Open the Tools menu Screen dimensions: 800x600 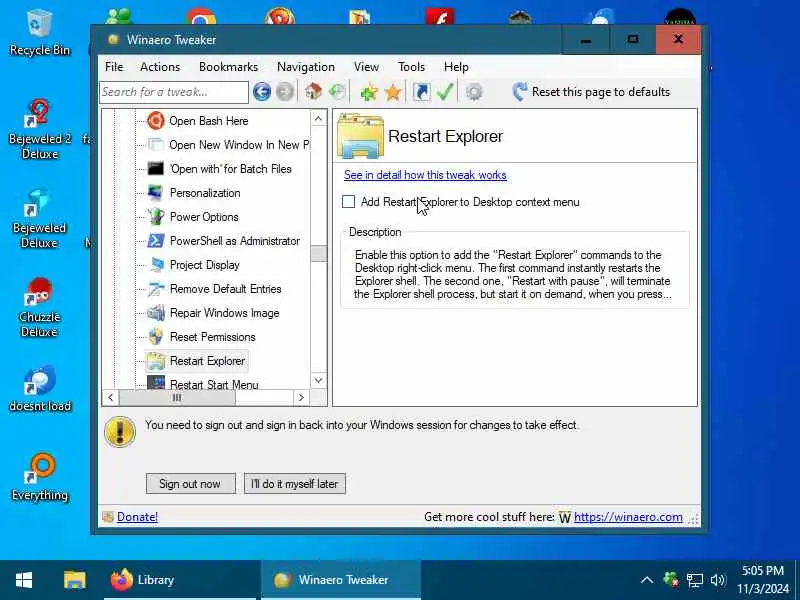411,67
